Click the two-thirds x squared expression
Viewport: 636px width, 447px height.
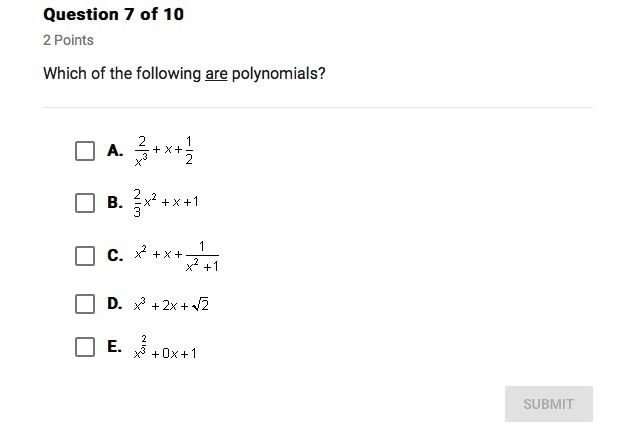[166, 202]
